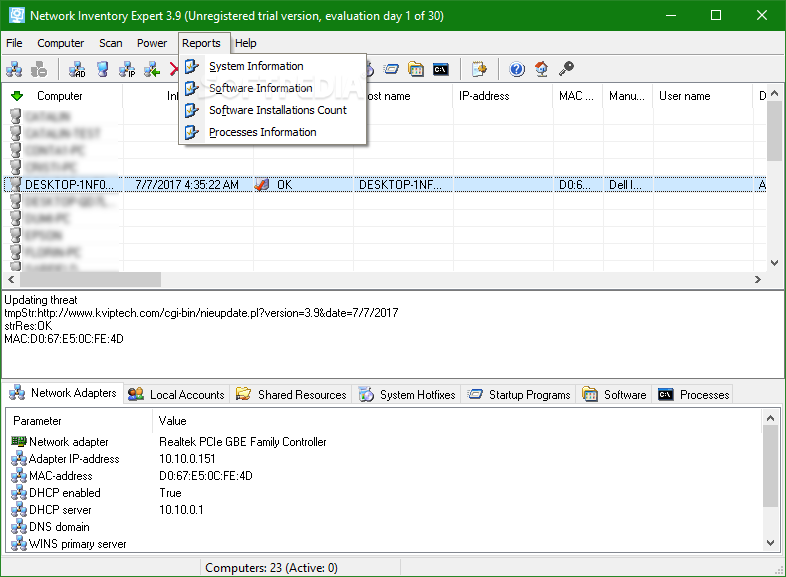This screenshot has width=786, height=577.
Task: Sort by the IP-address column header
Action: tap(503, 96)
